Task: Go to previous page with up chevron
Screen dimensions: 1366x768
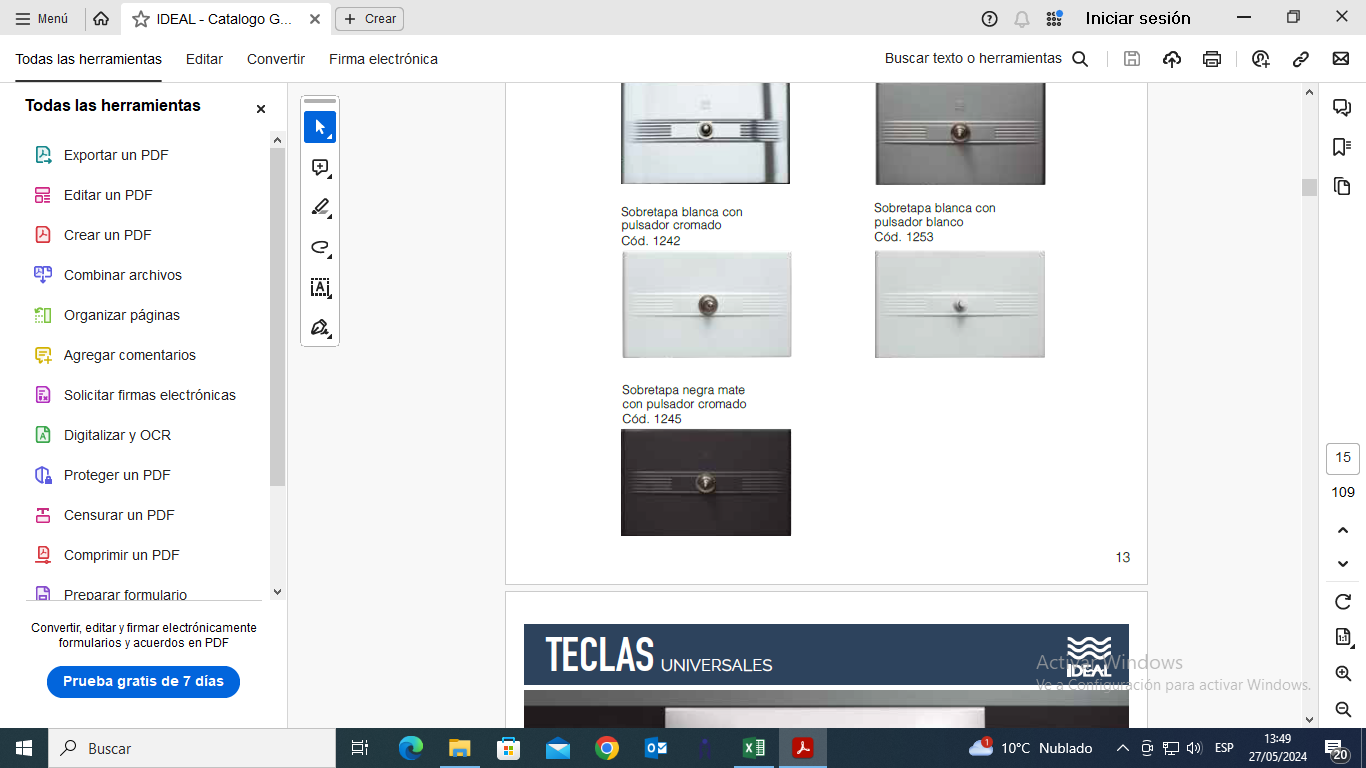Action: (x=1343, y=530)
